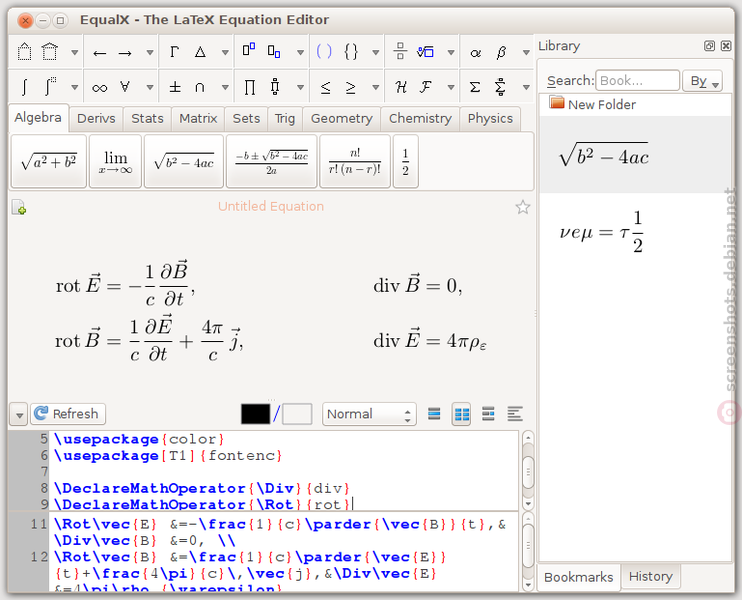Open the Chemistry tab
This screenshot has height=600, width=742.
[x=420, y=118]
